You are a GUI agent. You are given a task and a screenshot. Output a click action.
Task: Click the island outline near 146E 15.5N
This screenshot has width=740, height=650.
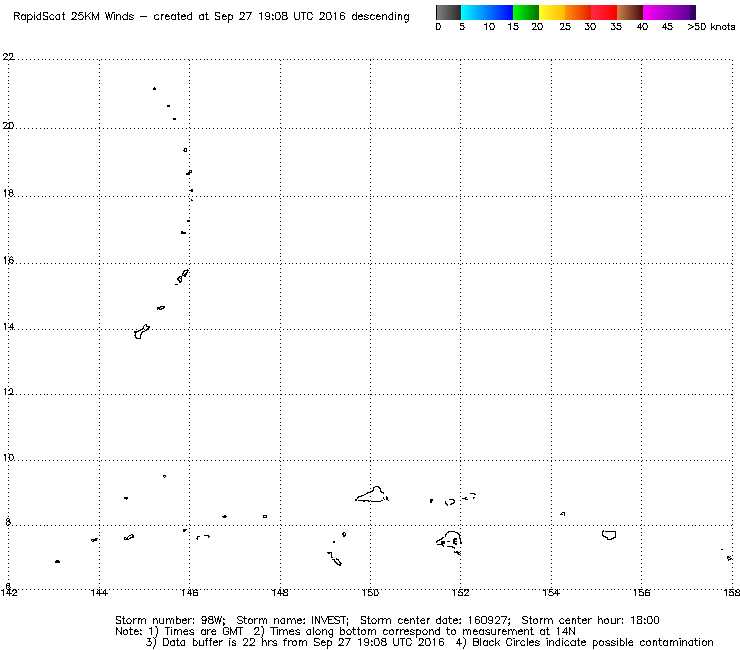pyautogui.click(x=182, y=277)
